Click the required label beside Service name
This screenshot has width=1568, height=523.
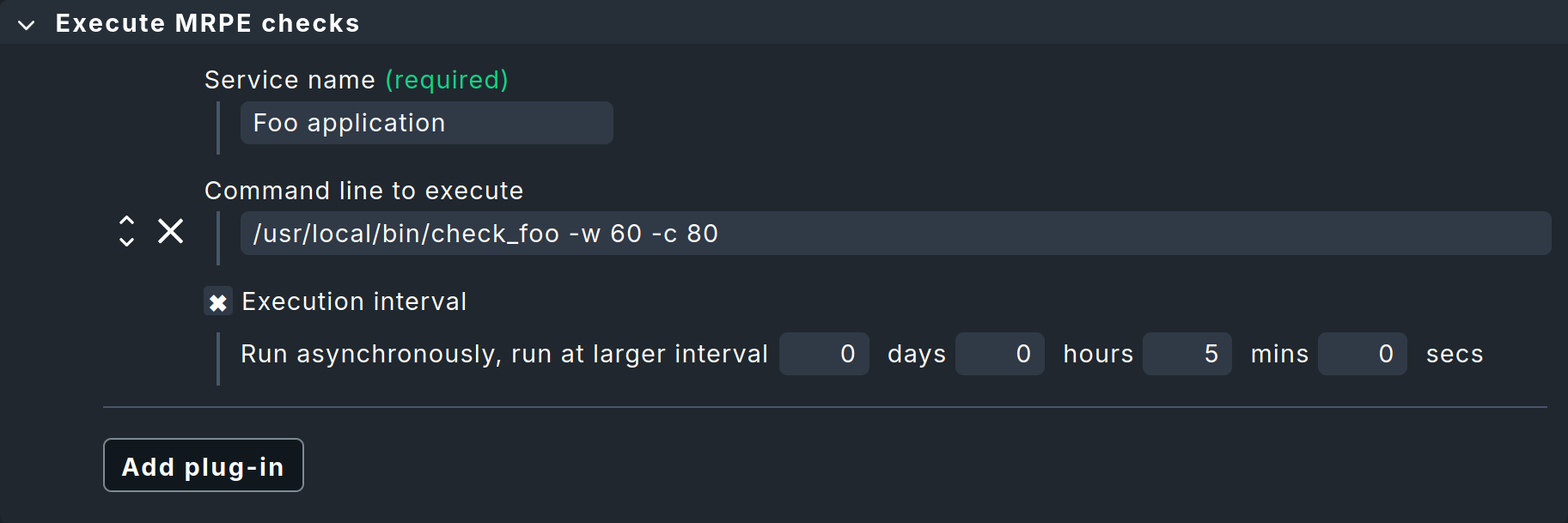445,79
